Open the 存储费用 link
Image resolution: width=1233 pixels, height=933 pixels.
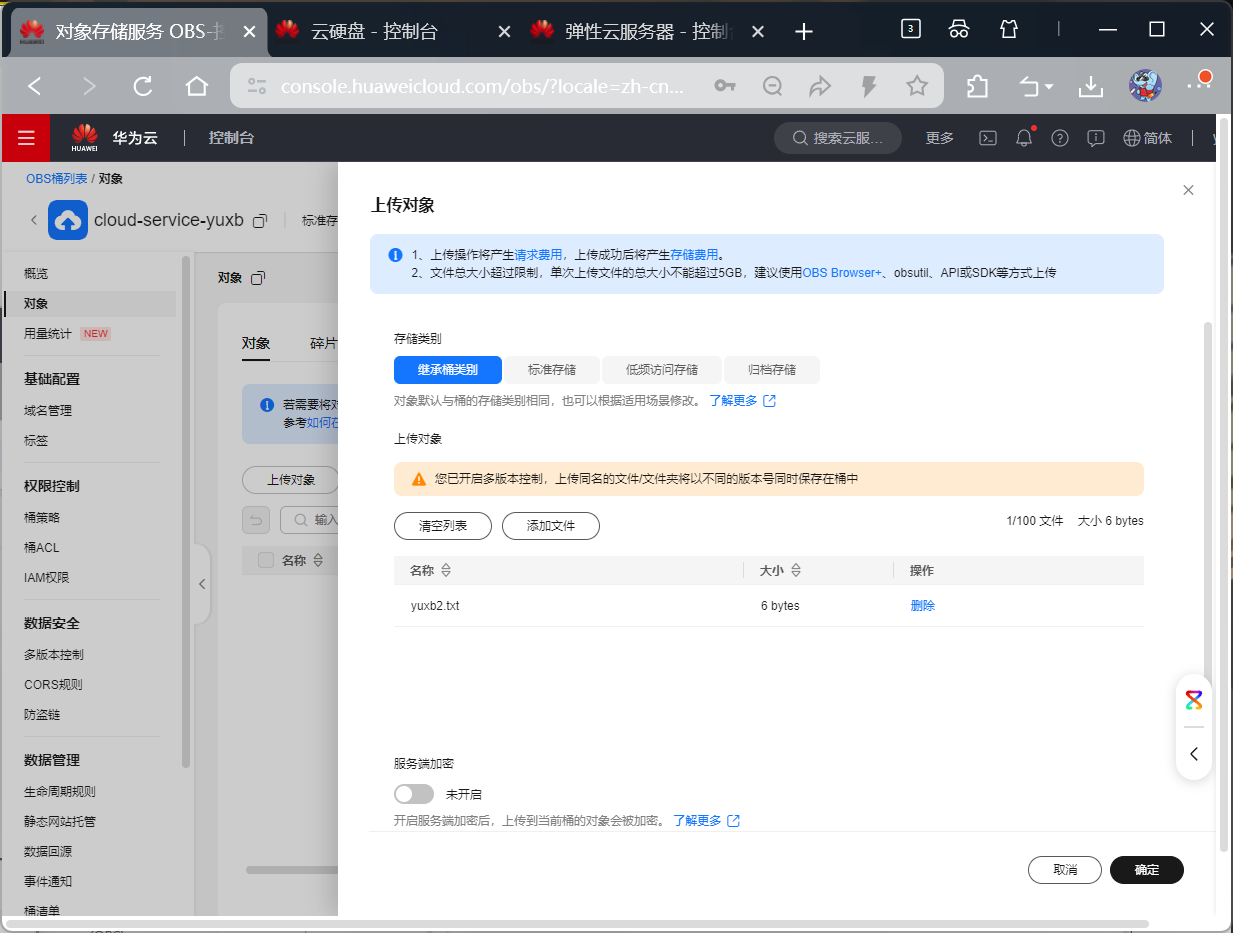(x=694, y=255)
